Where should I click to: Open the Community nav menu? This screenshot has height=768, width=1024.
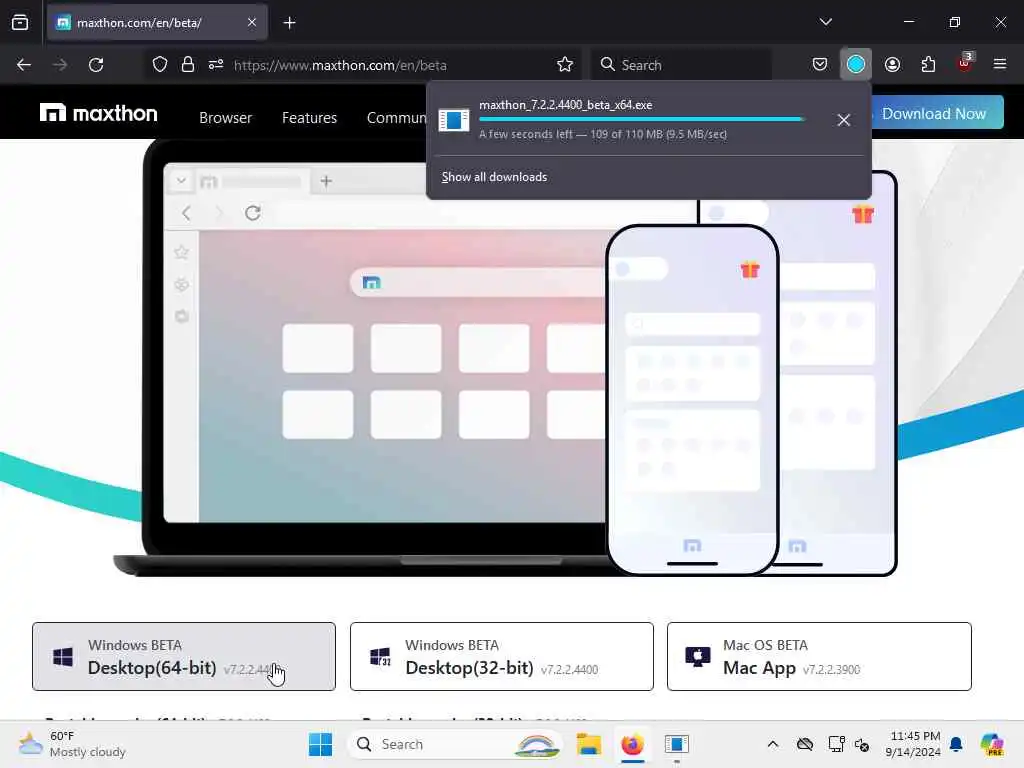click(x=396, y=118)
